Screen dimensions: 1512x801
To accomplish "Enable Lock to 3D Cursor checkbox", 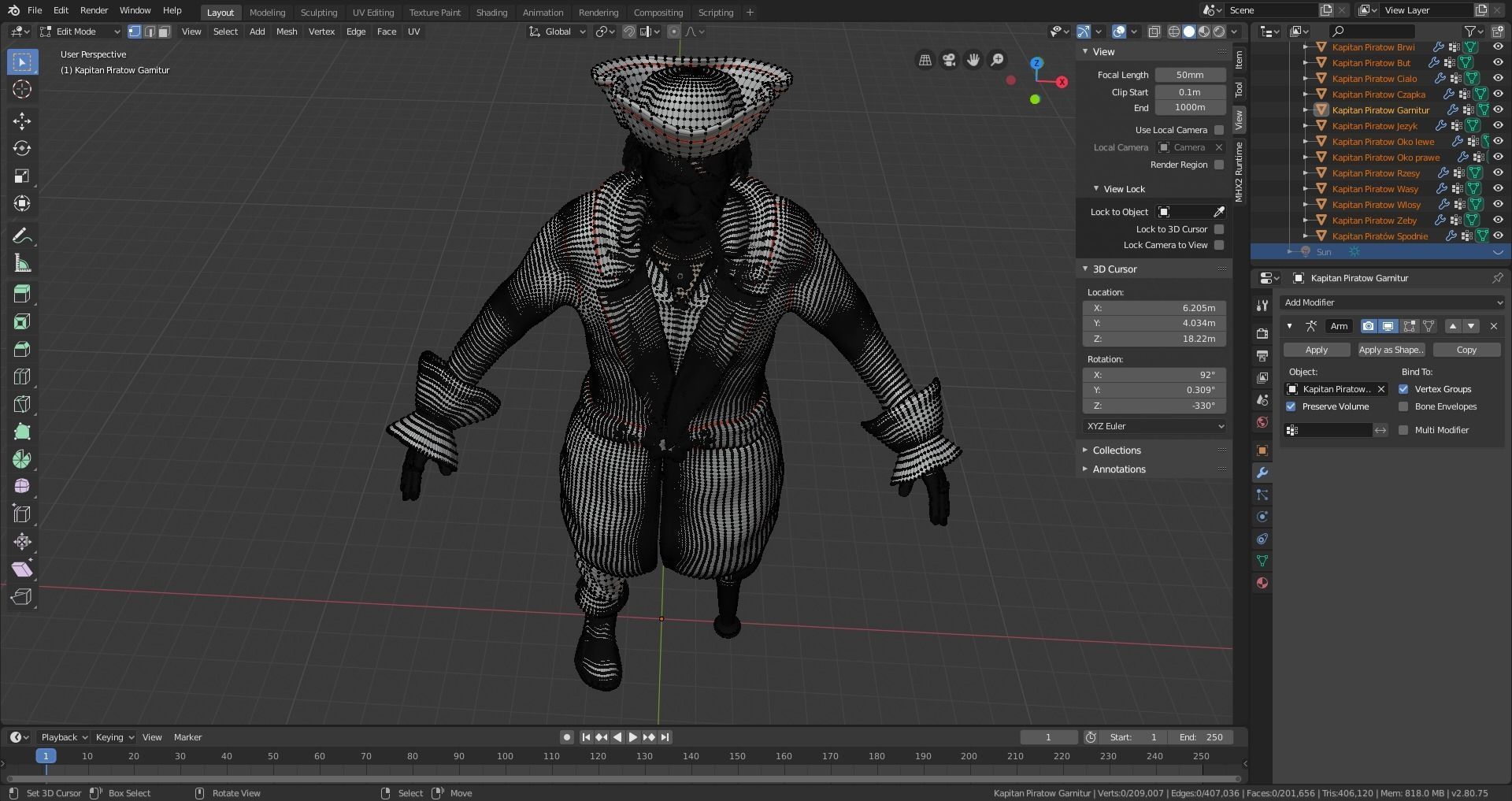I will point(1219,229).
